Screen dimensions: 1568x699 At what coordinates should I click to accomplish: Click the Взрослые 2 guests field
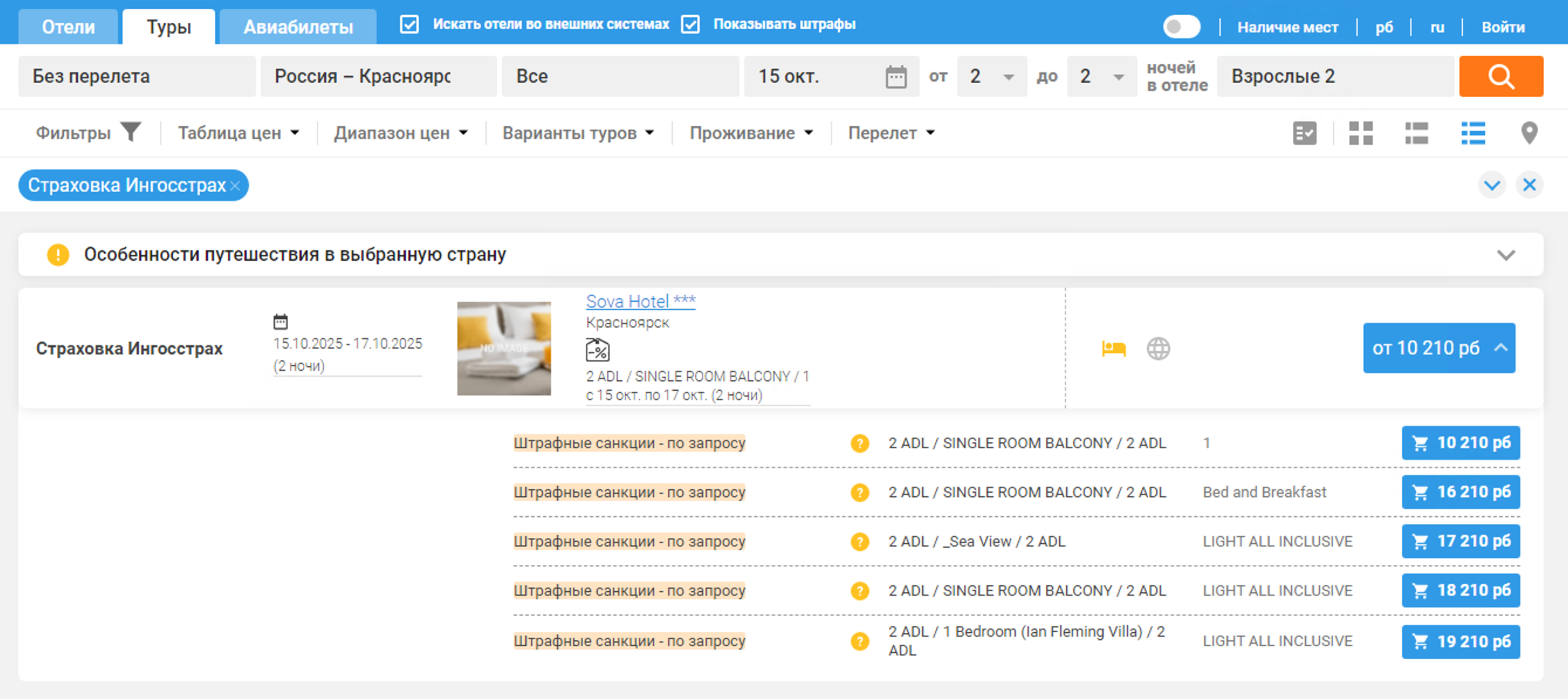1334,77
